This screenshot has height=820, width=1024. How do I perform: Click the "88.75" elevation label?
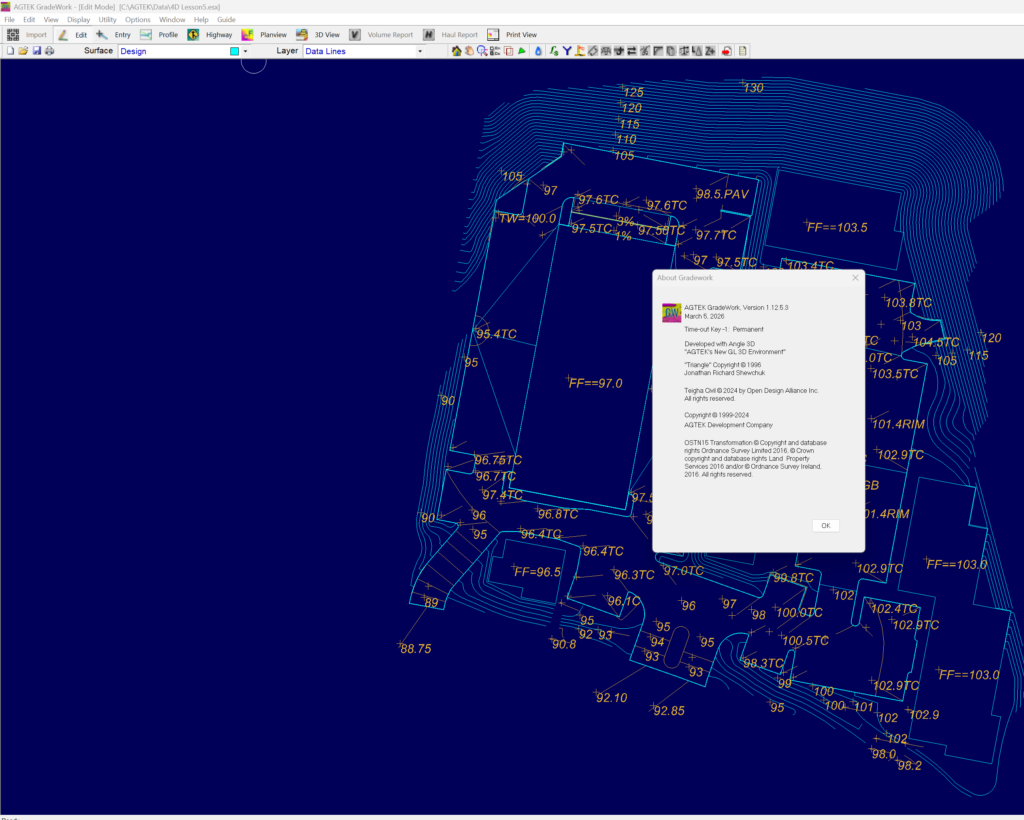(416, 649)
